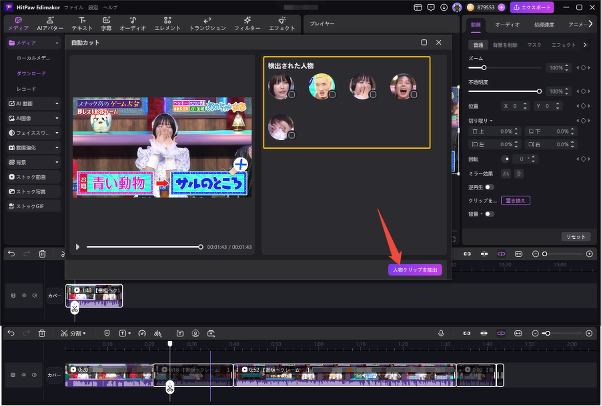Switch to the 背景を削除 sub-tab
602x406 pixels.
click(505, 45)
